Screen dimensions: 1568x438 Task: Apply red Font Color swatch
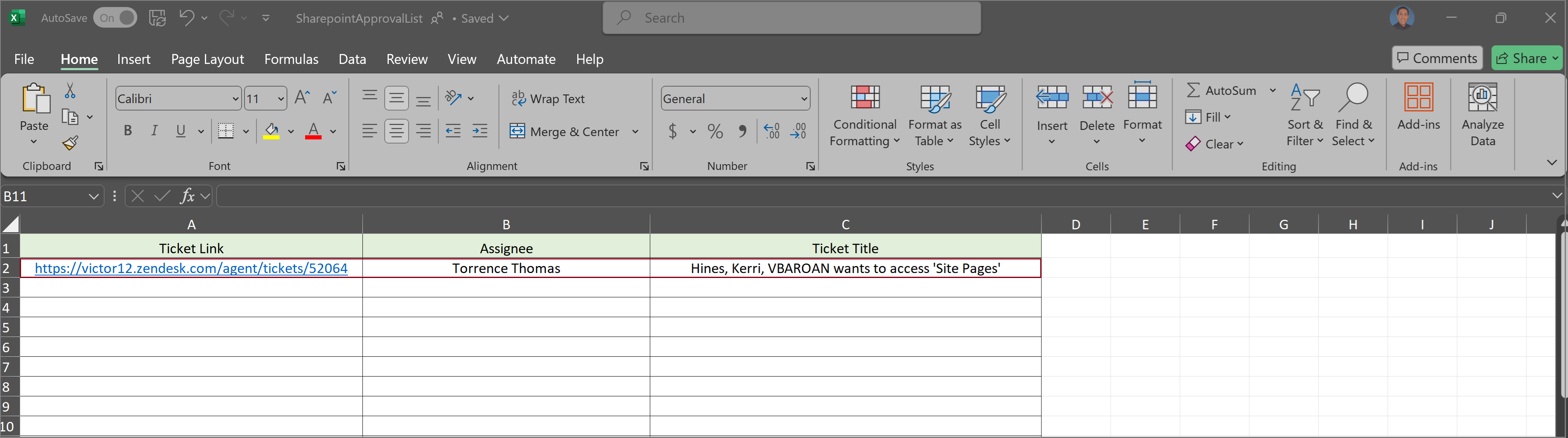[x=313, y=131]
